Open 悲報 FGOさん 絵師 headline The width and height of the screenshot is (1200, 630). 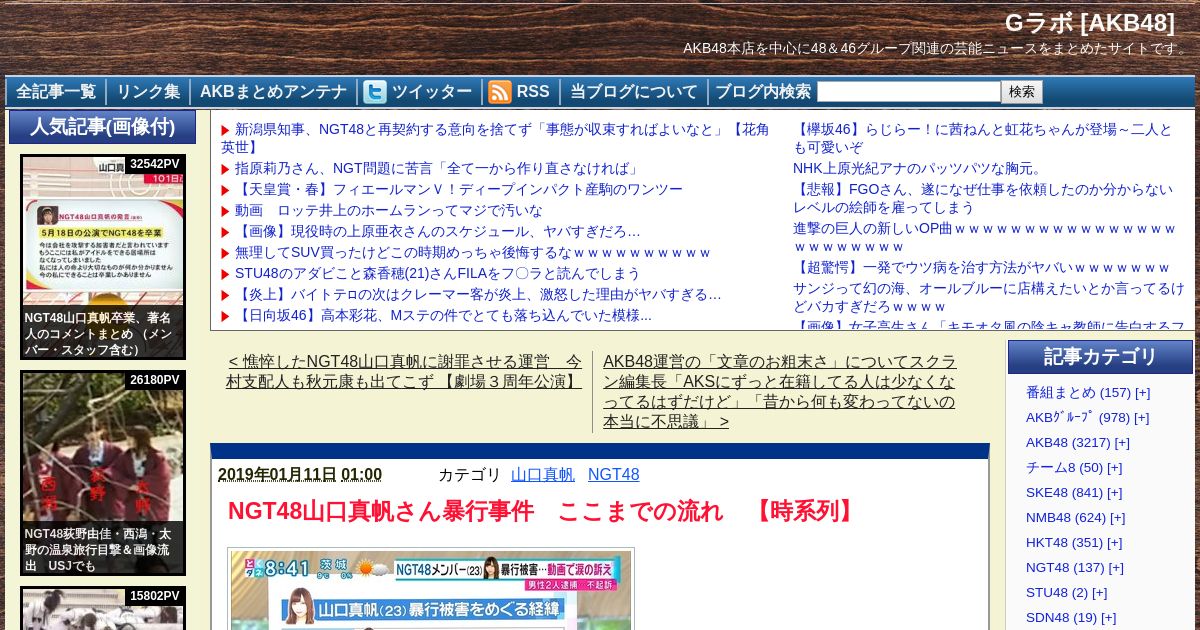[983, 198]
